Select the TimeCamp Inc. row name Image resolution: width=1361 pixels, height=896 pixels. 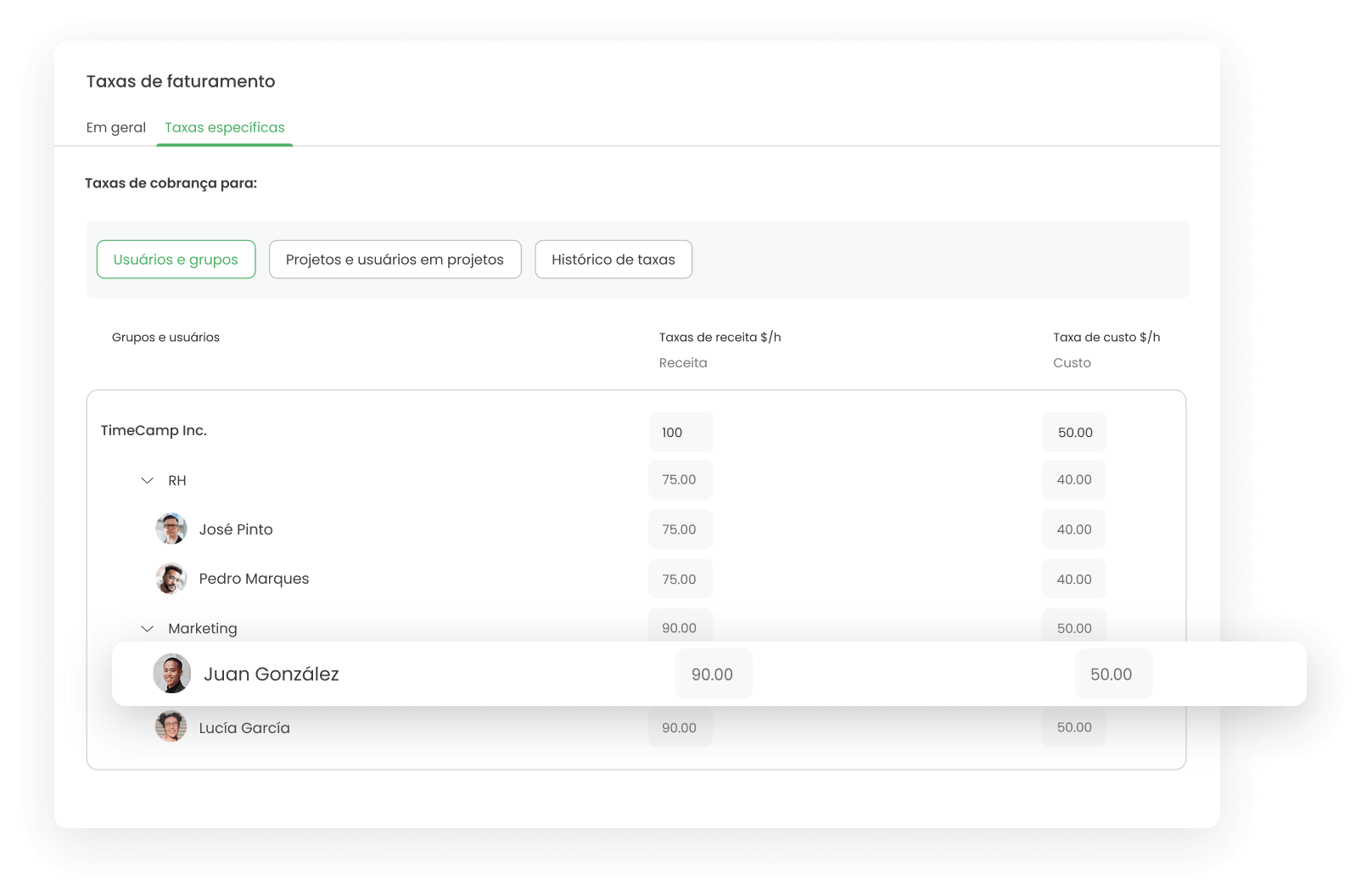[154, 431]
